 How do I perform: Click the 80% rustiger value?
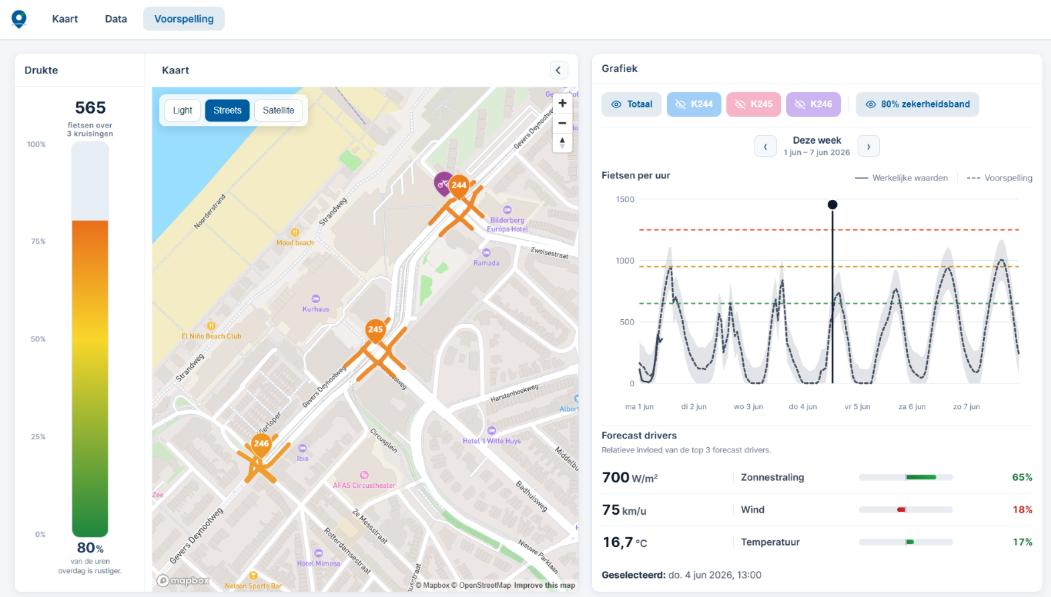point(90,547)
